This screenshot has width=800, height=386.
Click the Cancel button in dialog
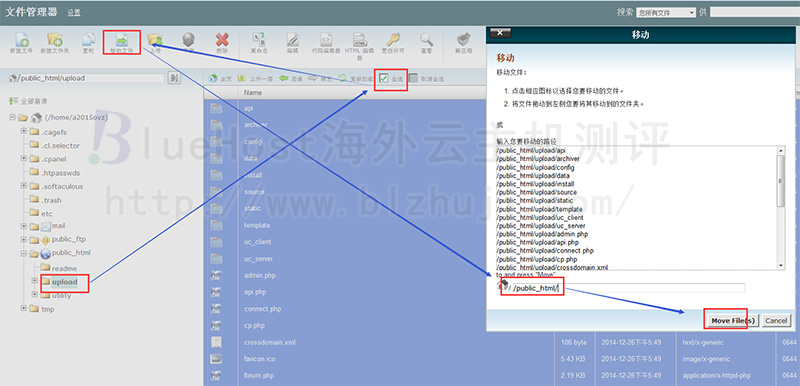pos(776,321)
